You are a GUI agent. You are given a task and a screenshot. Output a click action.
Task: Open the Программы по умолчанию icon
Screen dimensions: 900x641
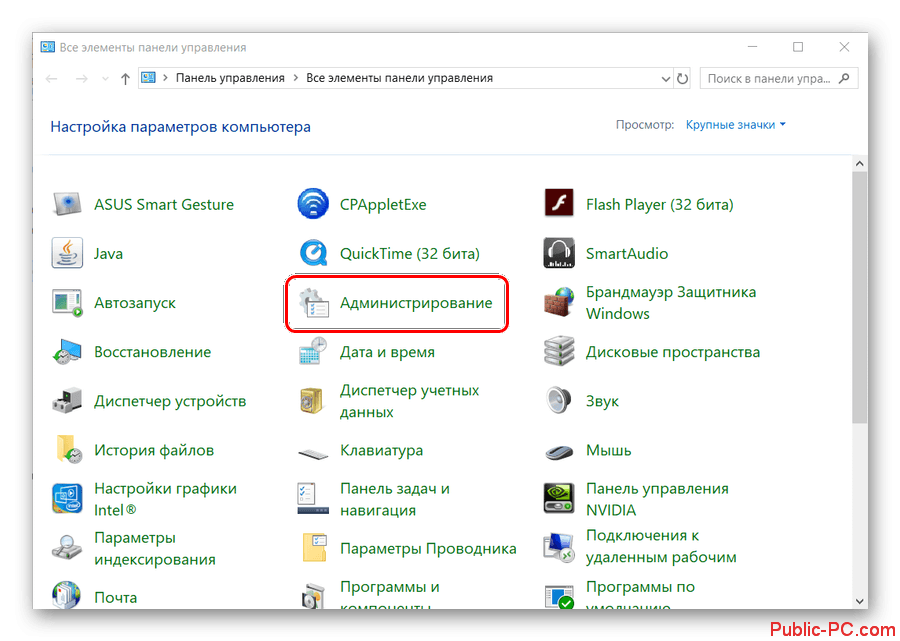coord(558,595)
